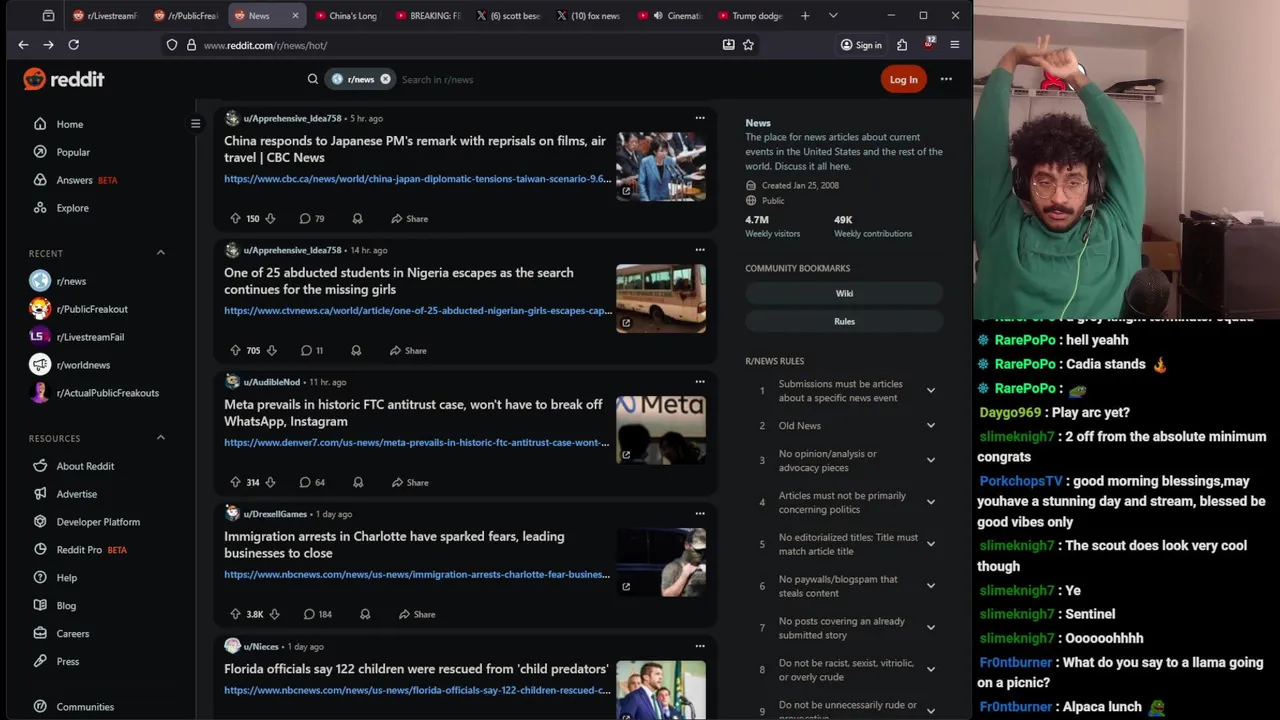Expand rule 4 about politics articles
1280x720 pixels.
coord(930,502)
